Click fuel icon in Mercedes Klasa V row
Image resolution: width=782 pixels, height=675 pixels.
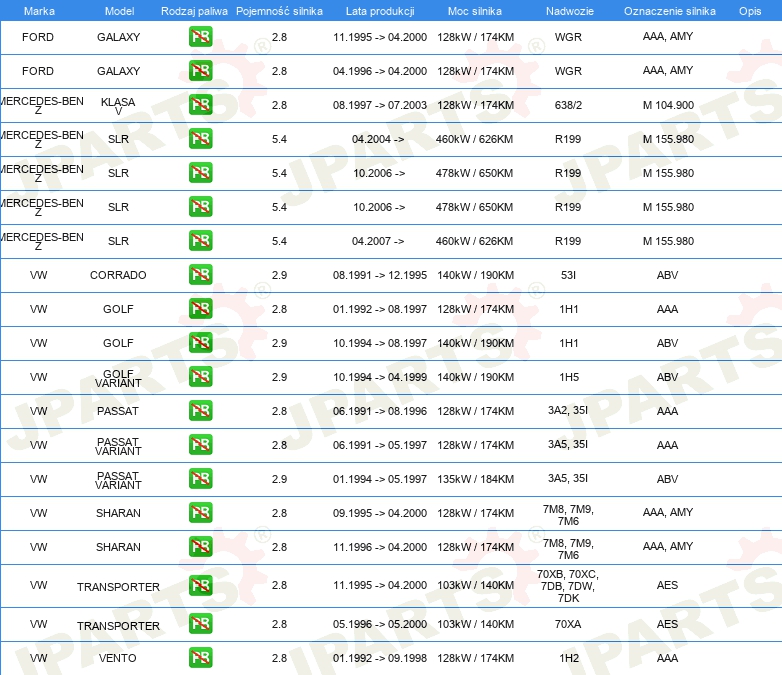(x=200, y=105)
